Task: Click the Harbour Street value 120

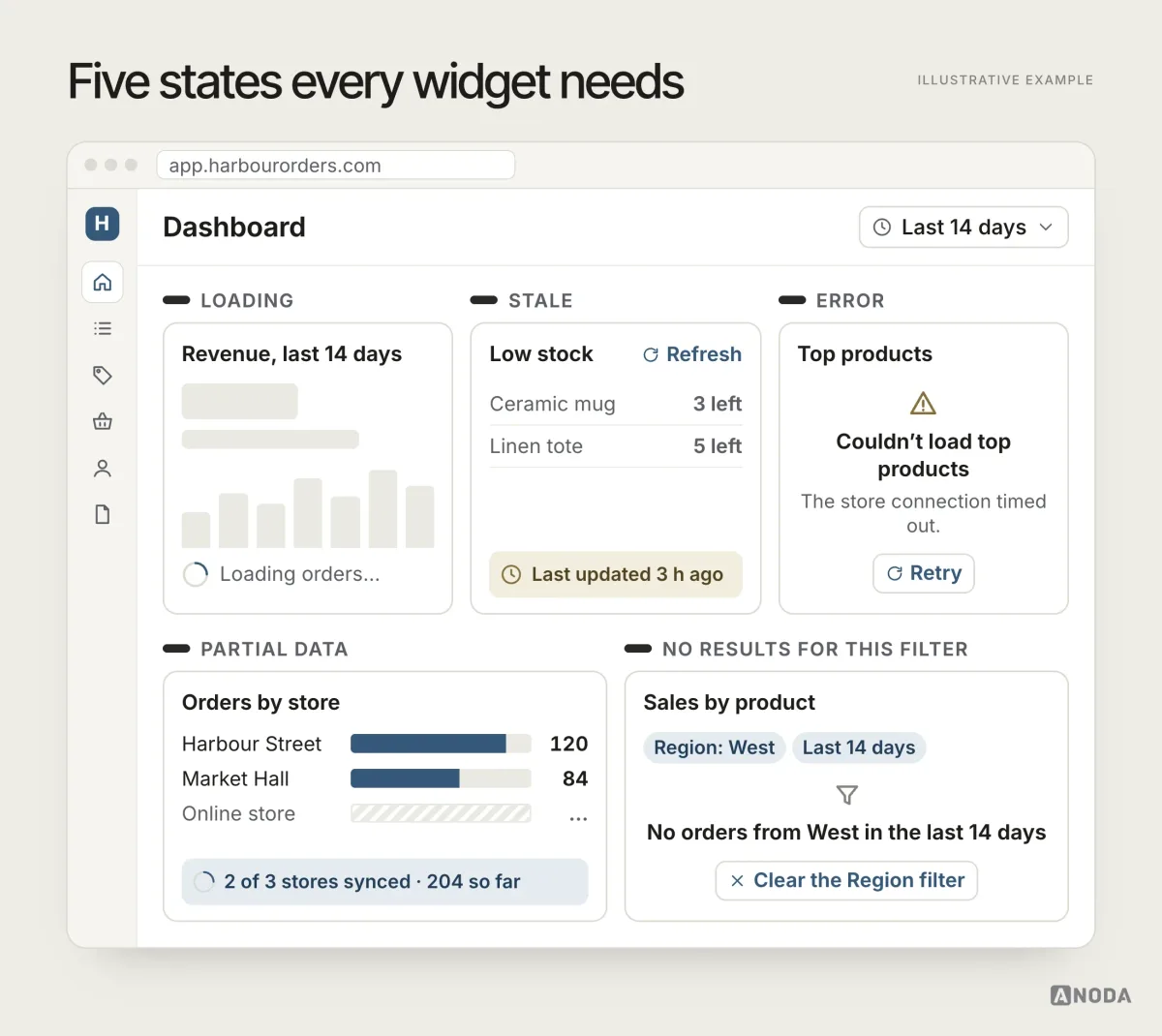Action: [x=569, y=744]
